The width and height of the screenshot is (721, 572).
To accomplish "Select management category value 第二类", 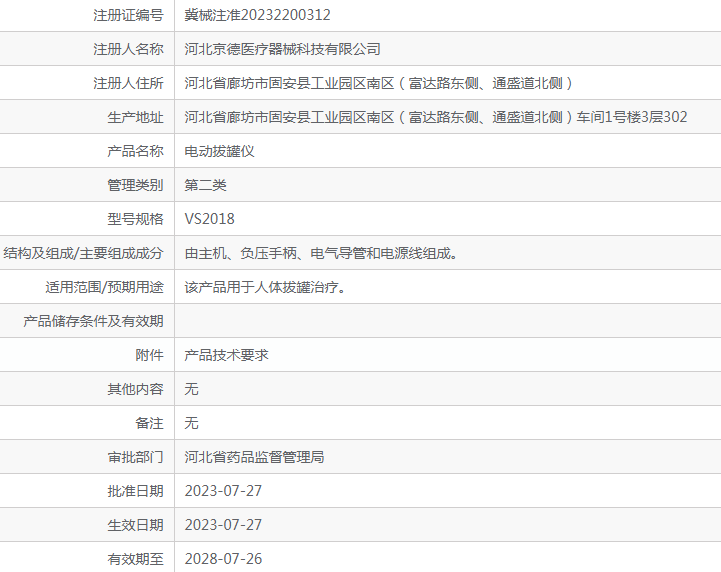I will [206, 185].
